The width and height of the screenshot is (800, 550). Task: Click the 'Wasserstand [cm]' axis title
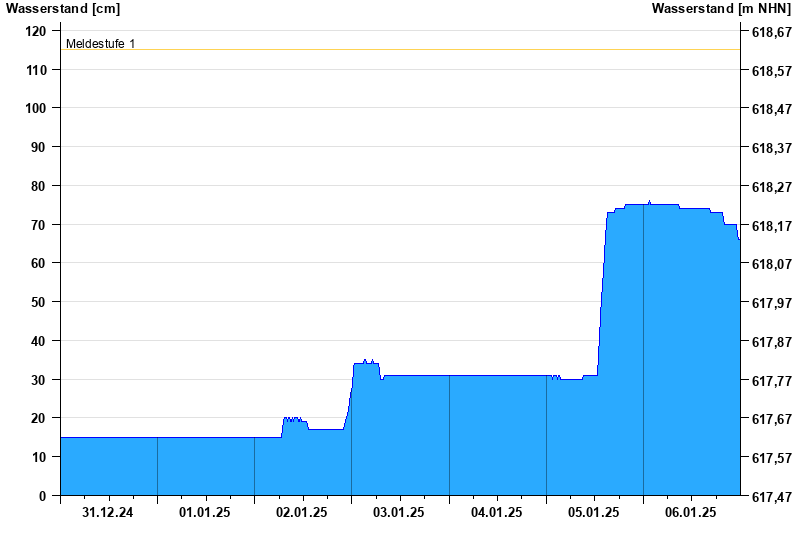tap(62, 9)
